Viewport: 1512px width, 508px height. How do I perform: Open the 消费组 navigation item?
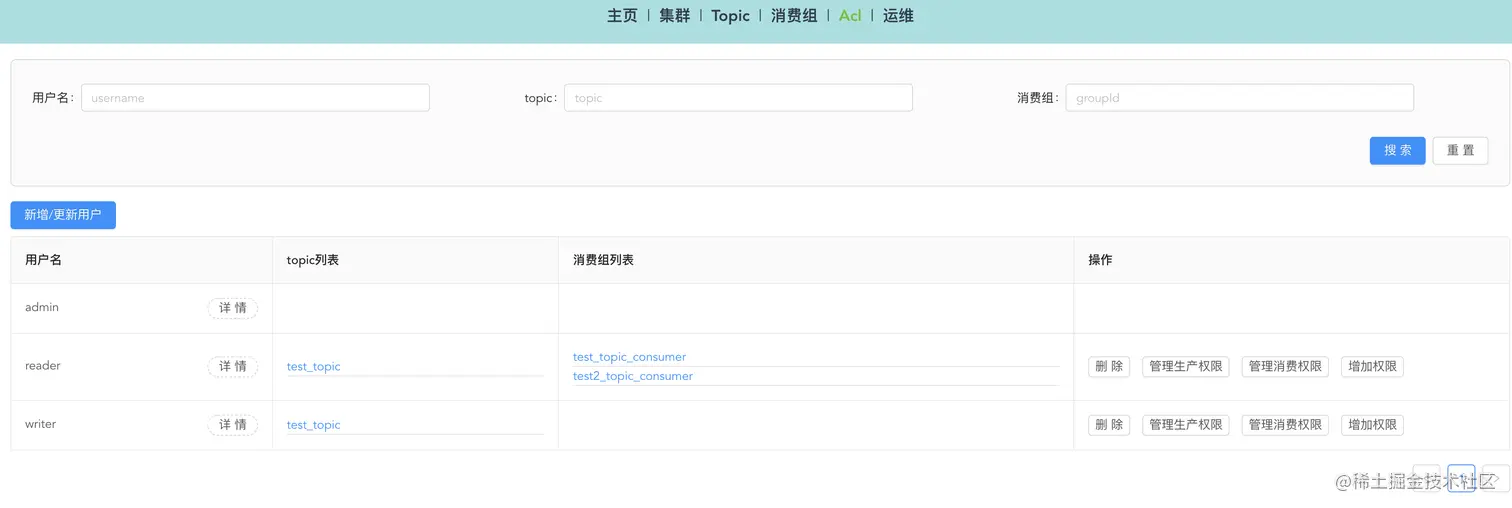click(x=794, y=16)
